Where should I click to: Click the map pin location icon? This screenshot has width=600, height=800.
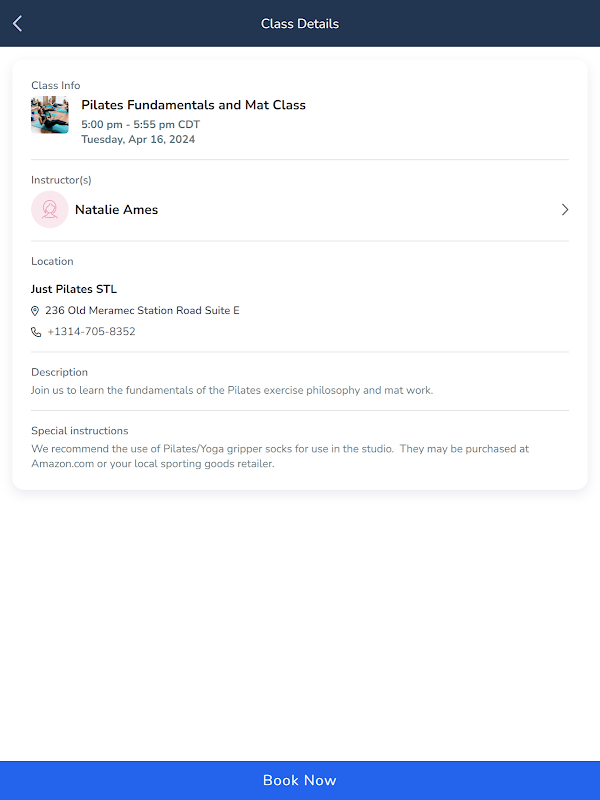pos(36,311)
